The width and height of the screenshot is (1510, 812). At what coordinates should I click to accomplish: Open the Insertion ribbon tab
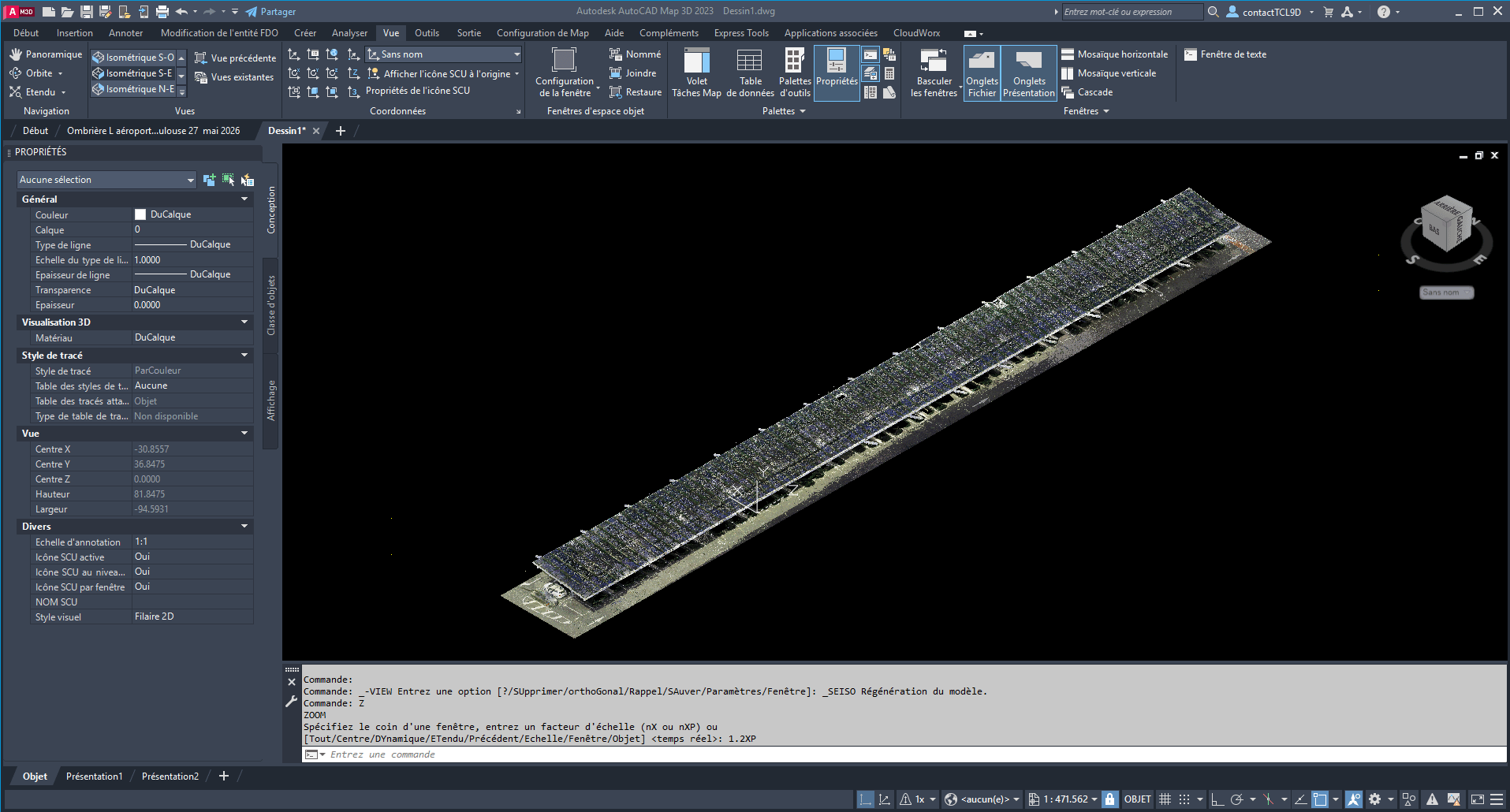click(x=75, y=33)
